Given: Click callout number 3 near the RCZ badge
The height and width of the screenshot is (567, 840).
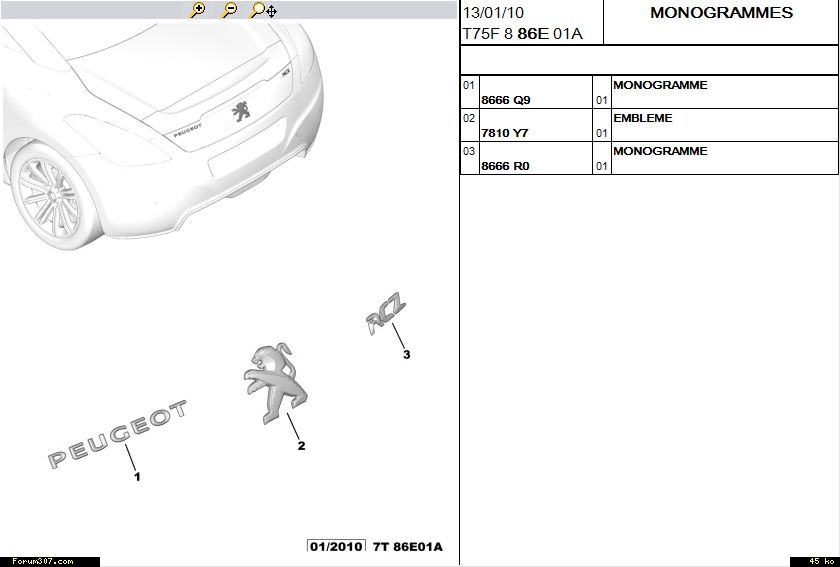Looking at the screenshot, I should coord(406,354).
